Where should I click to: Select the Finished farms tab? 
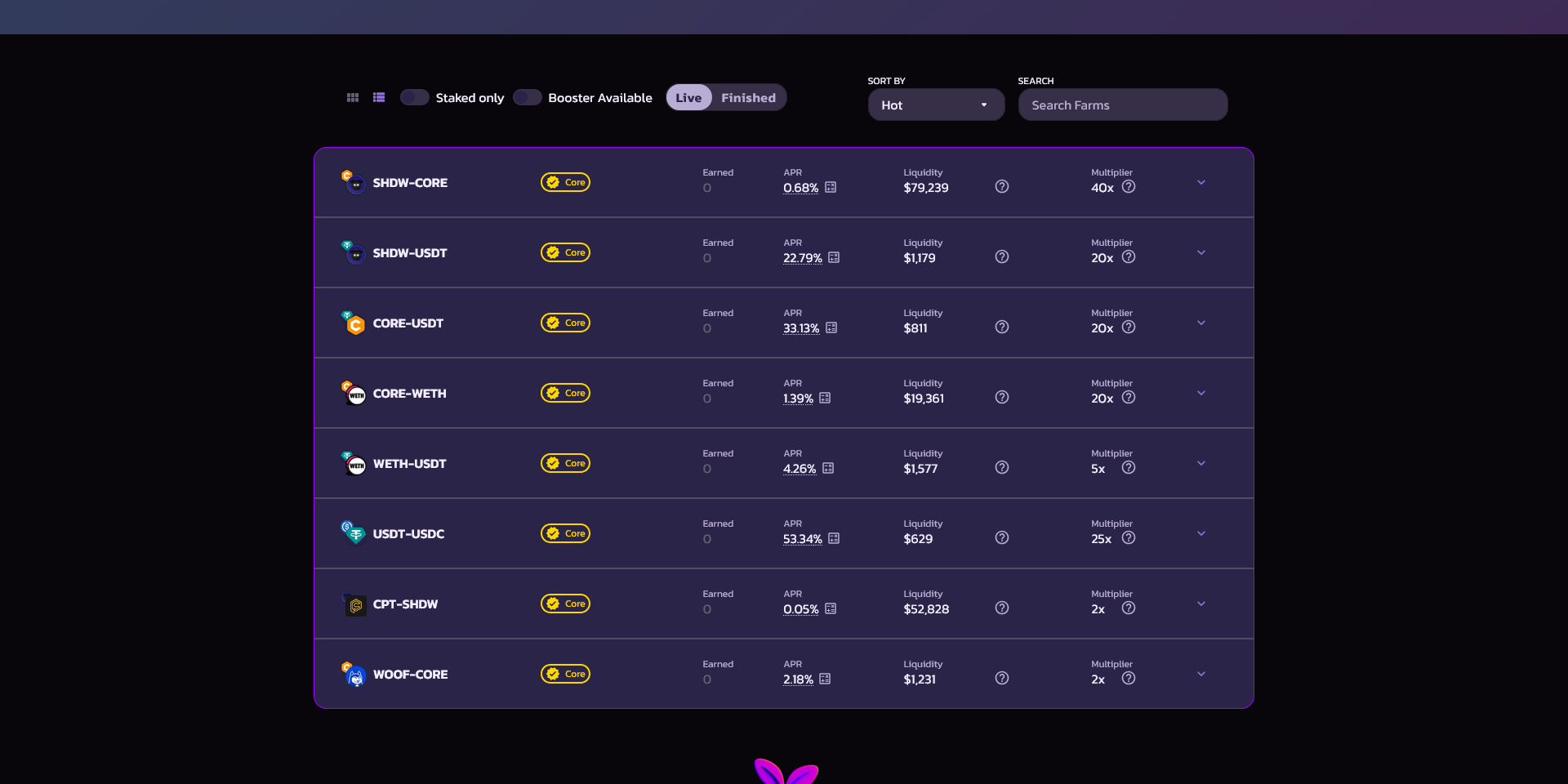(748, 98)
